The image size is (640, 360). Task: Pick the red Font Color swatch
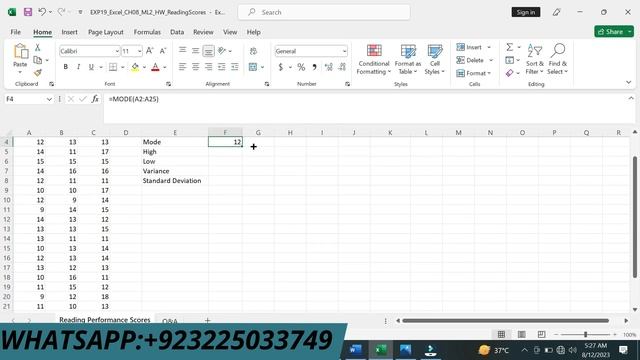tap(155, 67)
